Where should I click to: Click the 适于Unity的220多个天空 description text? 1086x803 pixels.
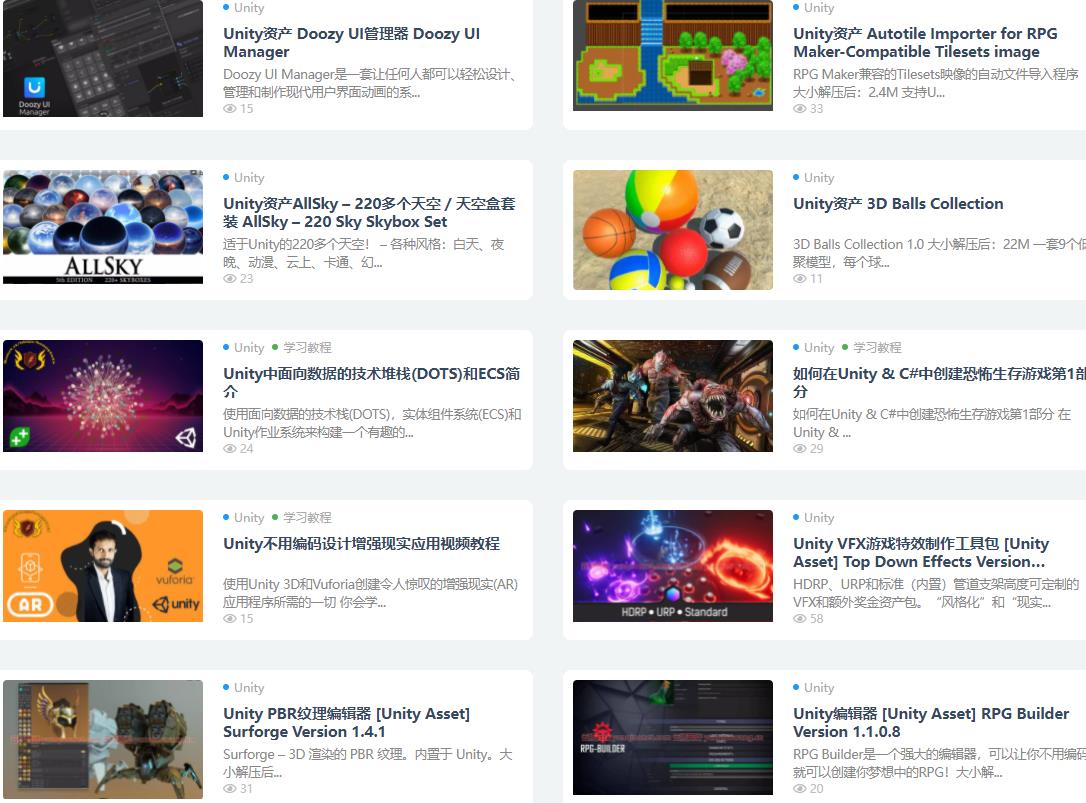364,253
